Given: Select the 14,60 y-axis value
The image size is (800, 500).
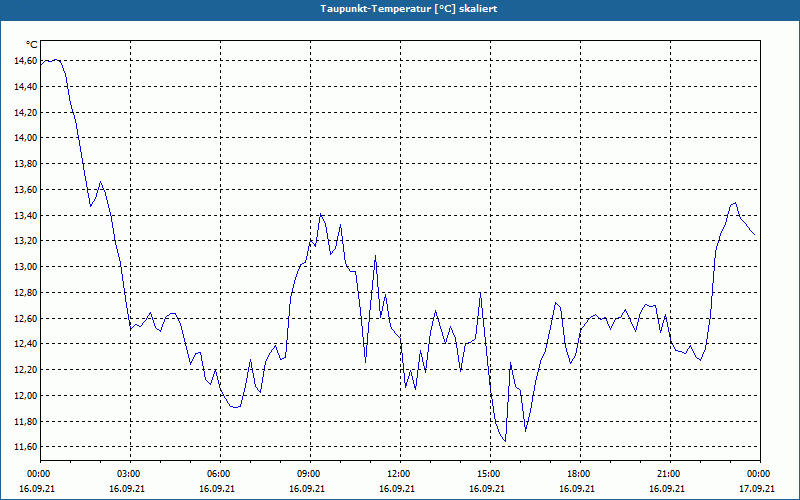Looking at the screenshot, I should 26,61.
